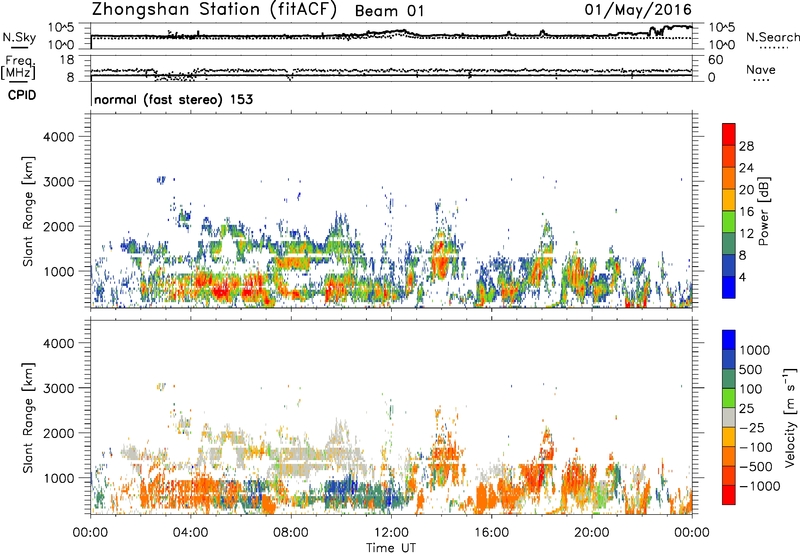Click the orange segment of velocity colorbar

click(729, 457)
